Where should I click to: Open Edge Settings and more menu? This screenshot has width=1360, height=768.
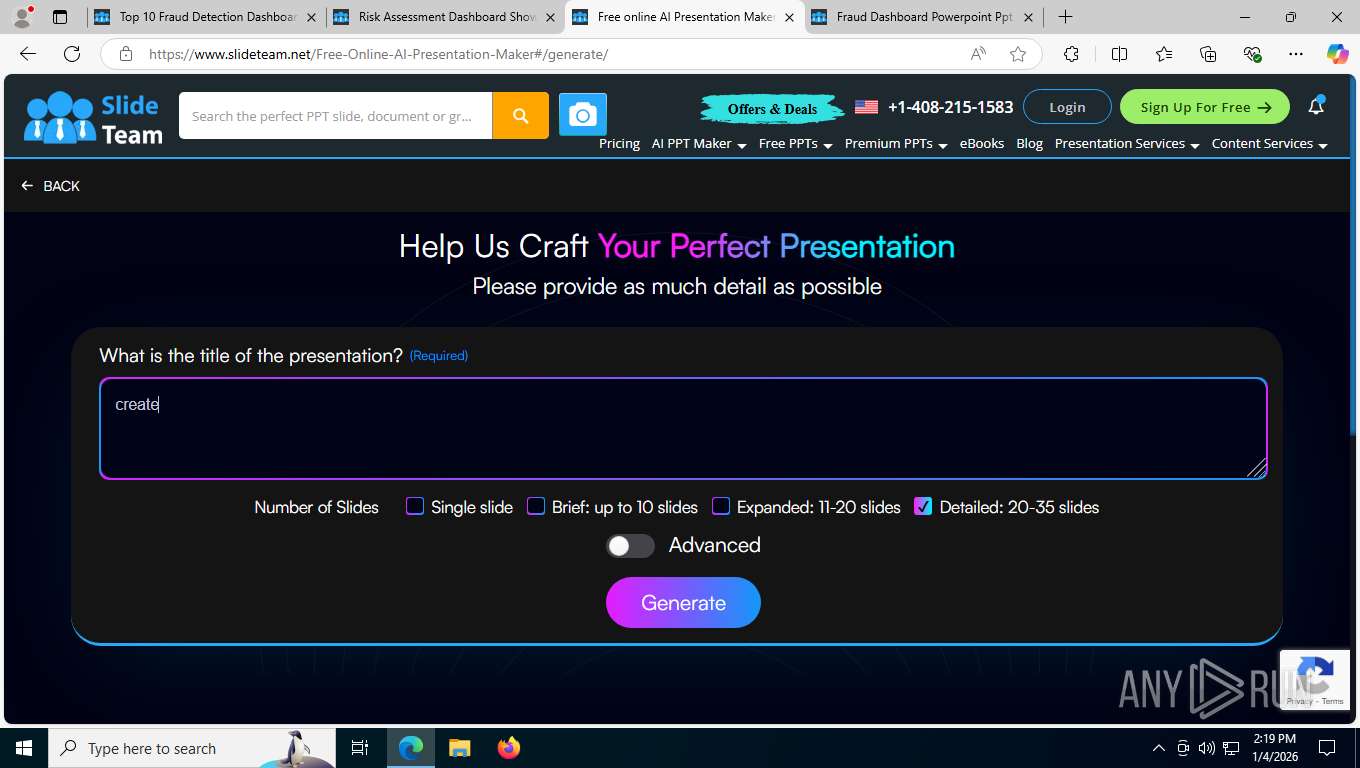pos(1296,54)
